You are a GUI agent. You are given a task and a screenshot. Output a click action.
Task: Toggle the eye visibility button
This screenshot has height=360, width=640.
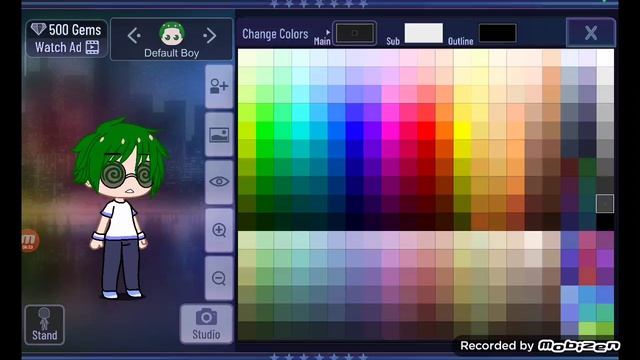(x=219, y=182)
